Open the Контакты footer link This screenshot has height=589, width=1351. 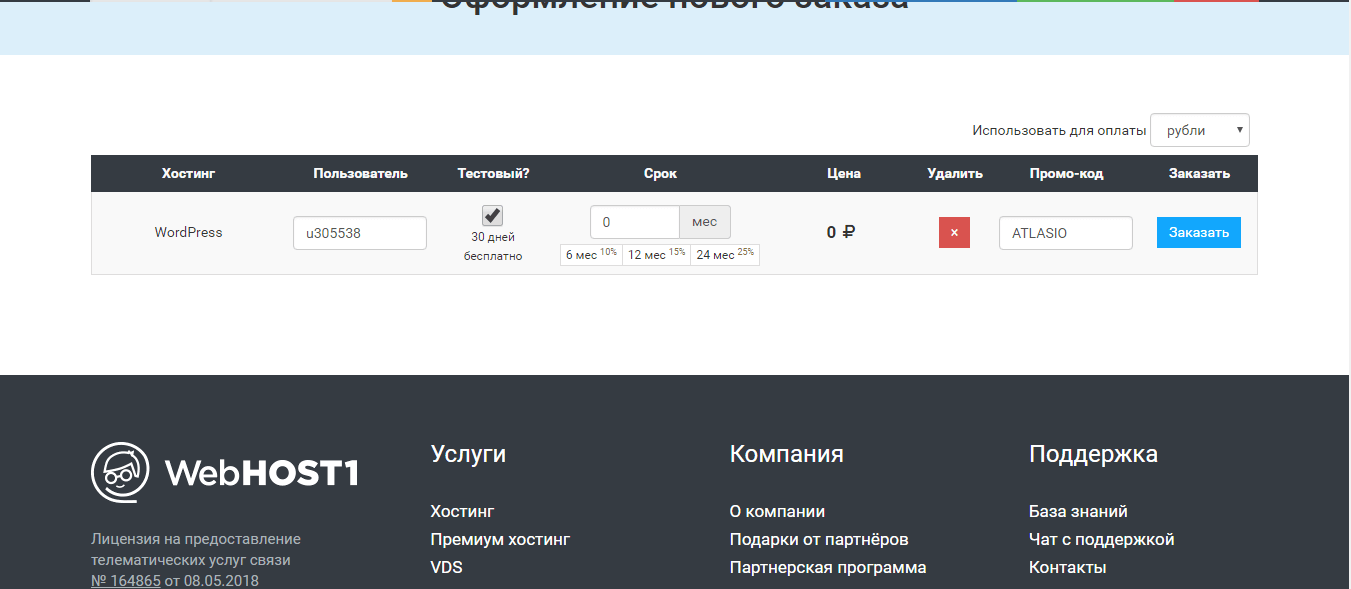click(1067, 567)
